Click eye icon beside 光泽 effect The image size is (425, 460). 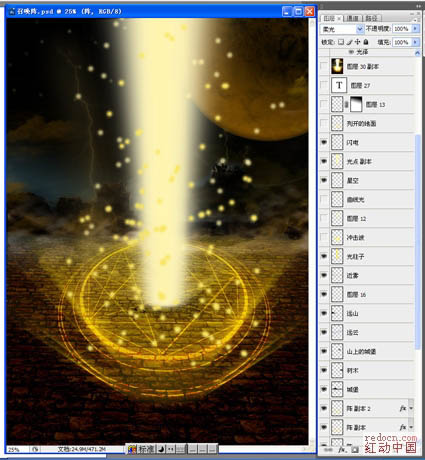click(x=351, y=52)
